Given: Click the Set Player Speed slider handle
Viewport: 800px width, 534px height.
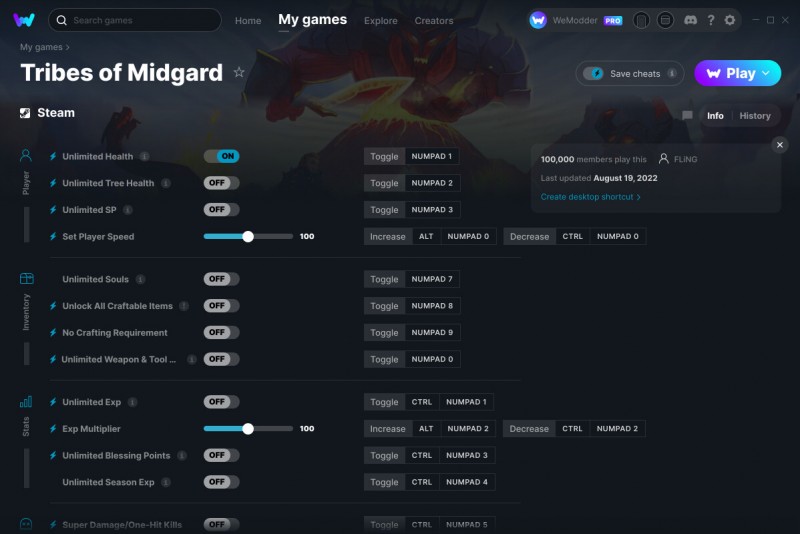Looking at the screenshot, I should [x=248, y=237].
